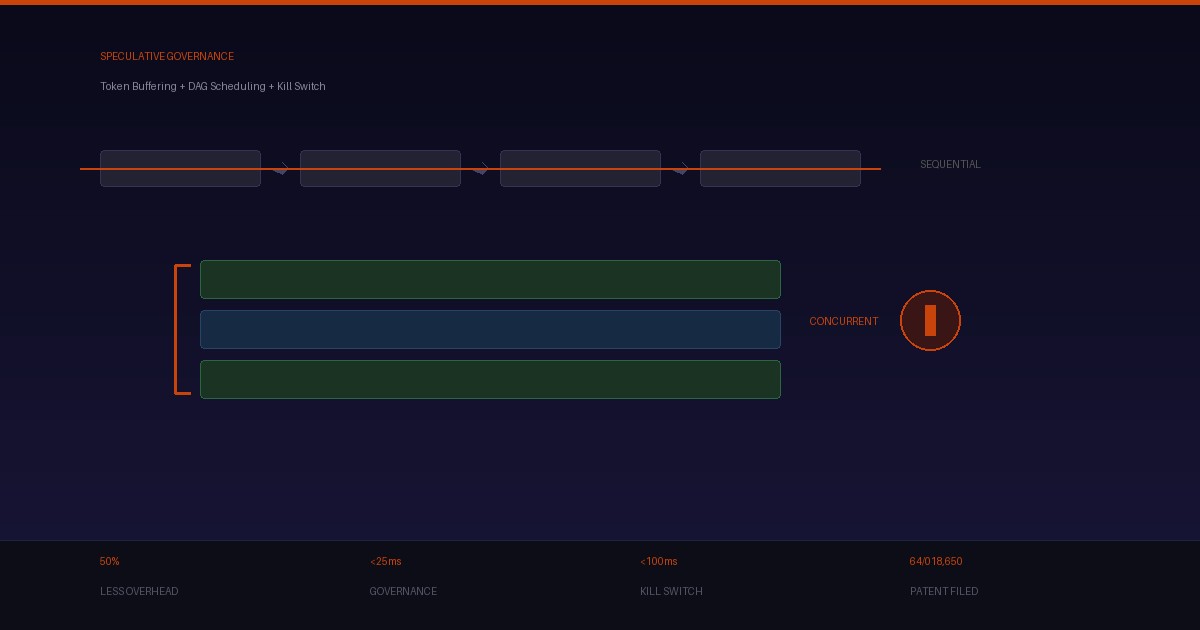Click the SEQUENTIAL label
The image size is (1200, 630).
(950, 164)
